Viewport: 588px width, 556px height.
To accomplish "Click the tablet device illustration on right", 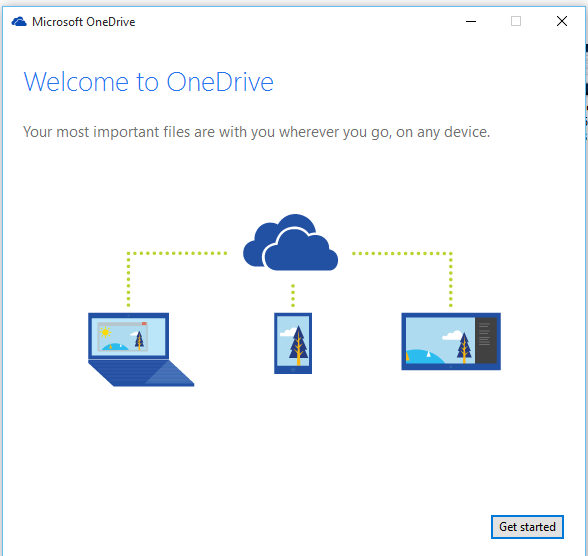I will pos(451,341).
